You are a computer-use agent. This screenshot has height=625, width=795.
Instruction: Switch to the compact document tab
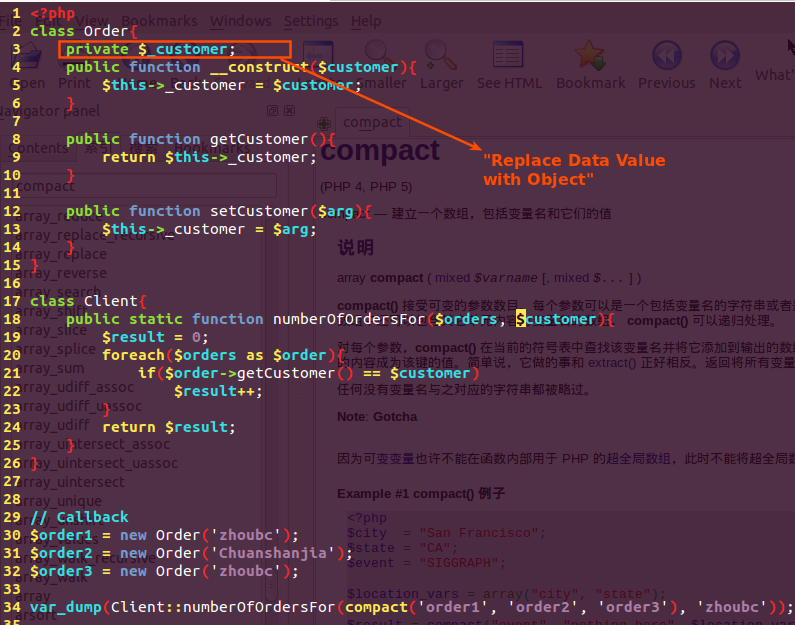pos(372,122)
